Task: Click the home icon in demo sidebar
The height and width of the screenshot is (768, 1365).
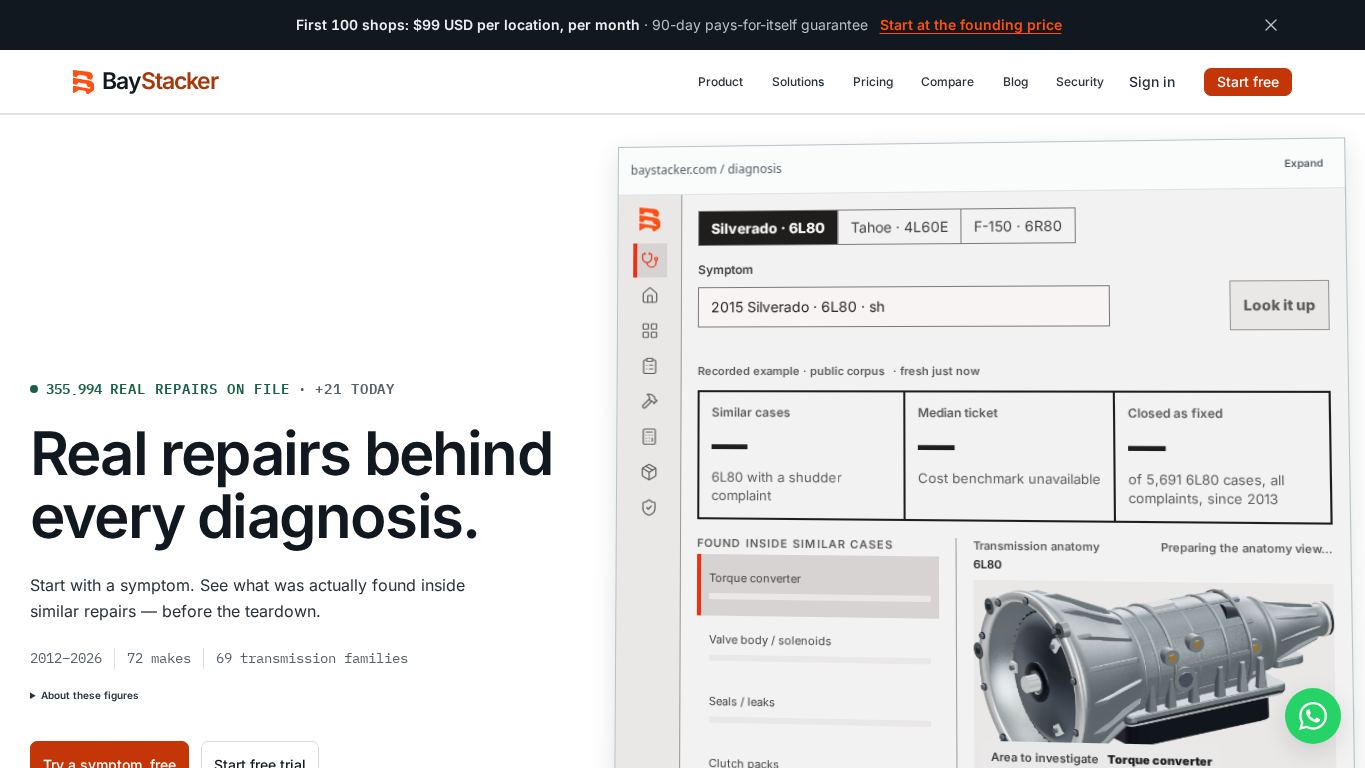Action: coord(650,295)
